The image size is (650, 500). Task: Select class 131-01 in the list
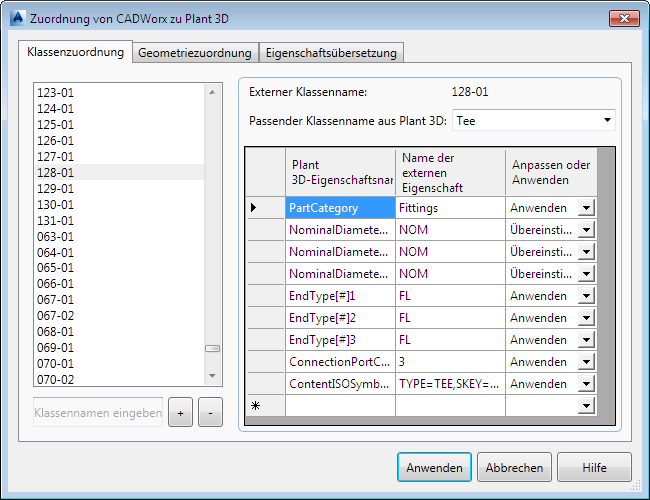119,220
